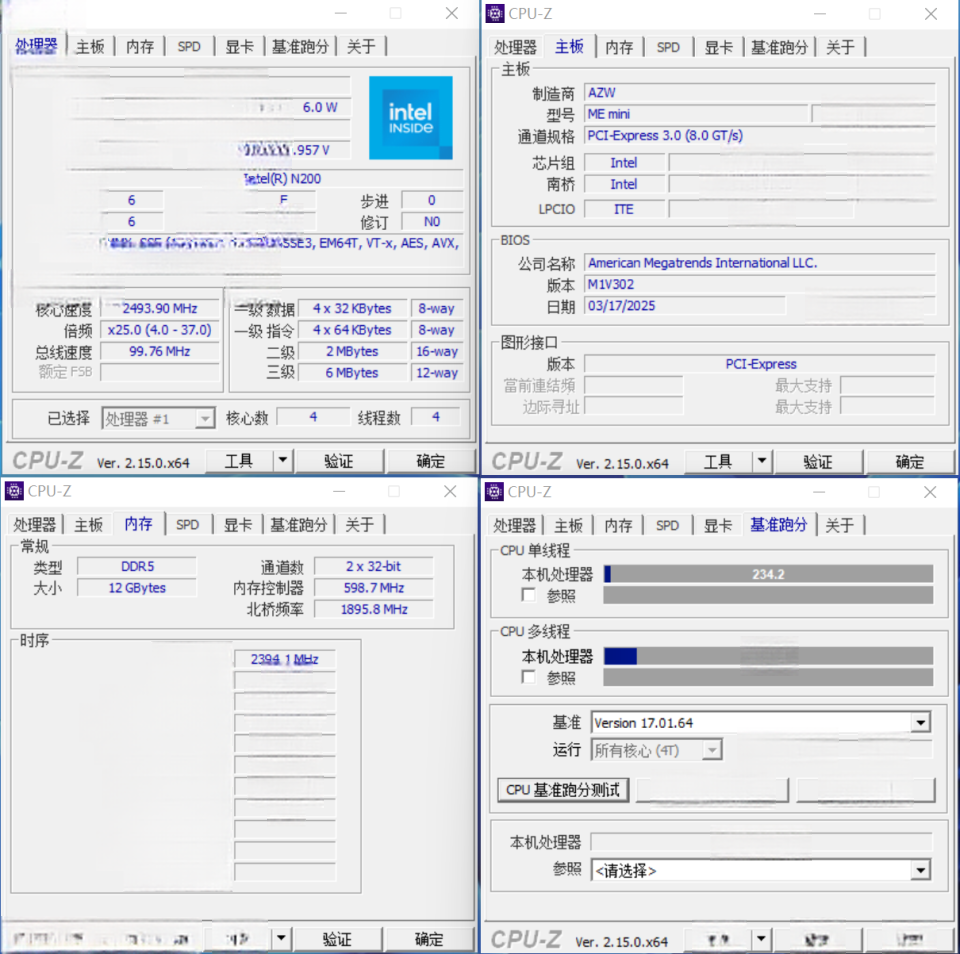Click the graphics interface version PCI-Express
960x954 pixels.
pyautogui.click(x=760, y=364)
